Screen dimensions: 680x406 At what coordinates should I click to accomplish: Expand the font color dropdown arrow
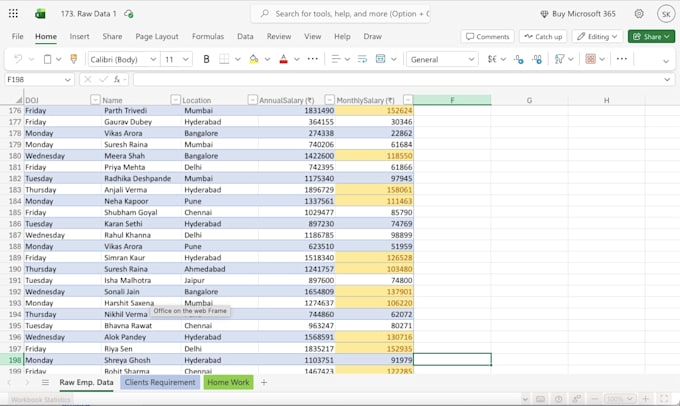(297, 59)
